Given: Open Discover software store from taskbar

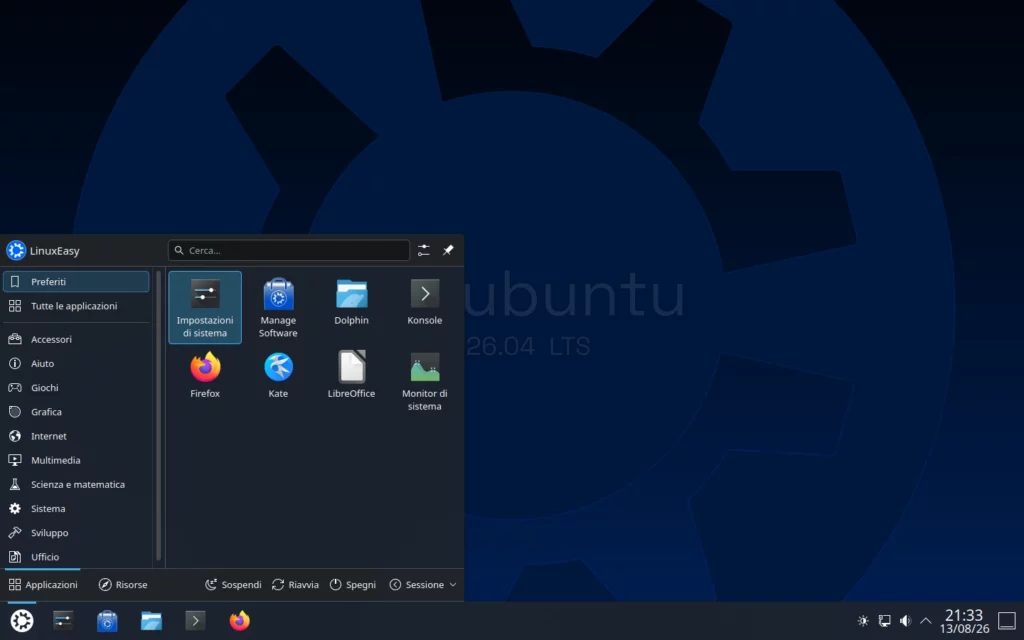Looking at the screenshot, I should (107, 620).
